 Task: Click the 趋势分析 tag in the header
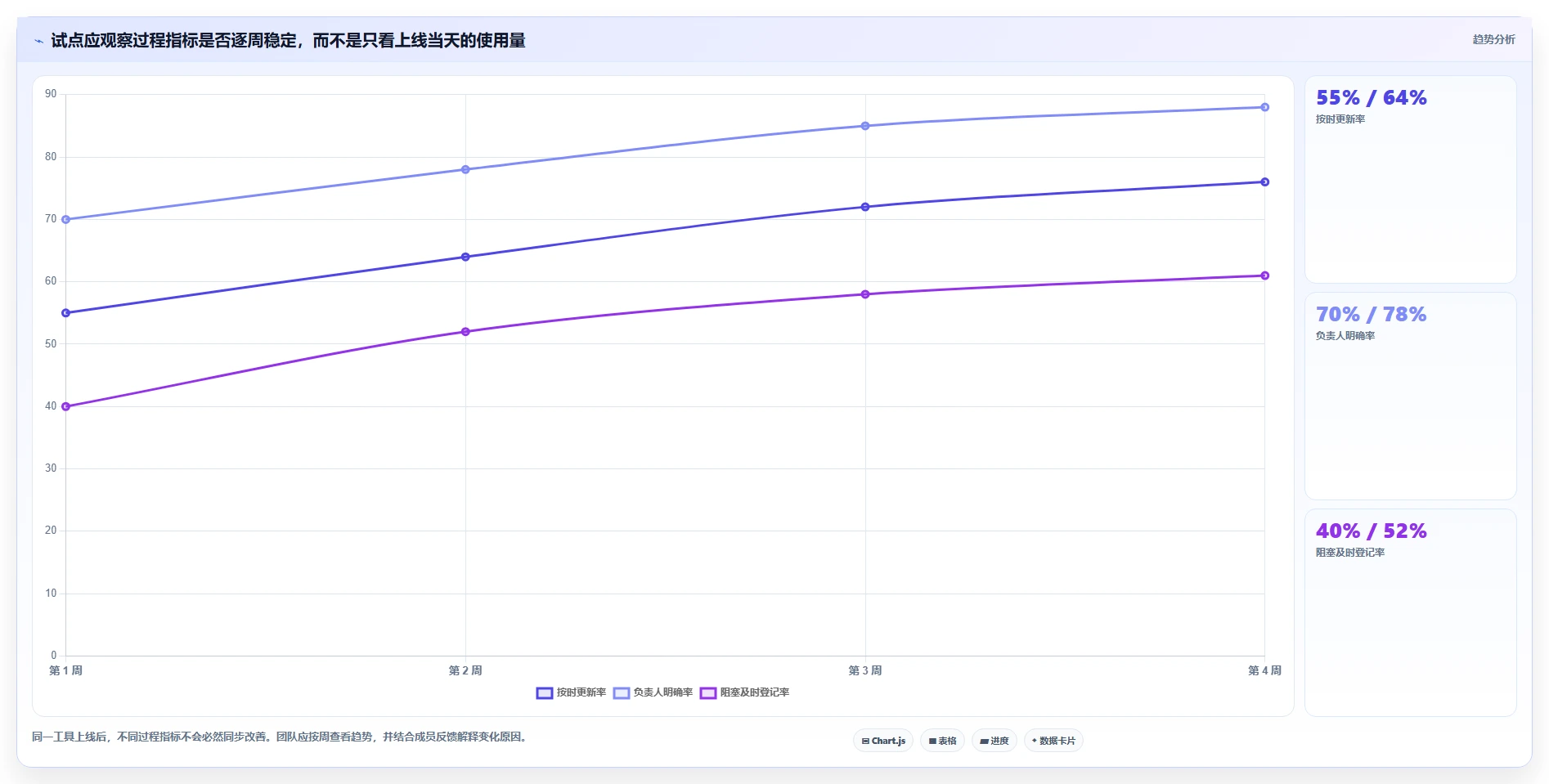tap(1493, 39)
